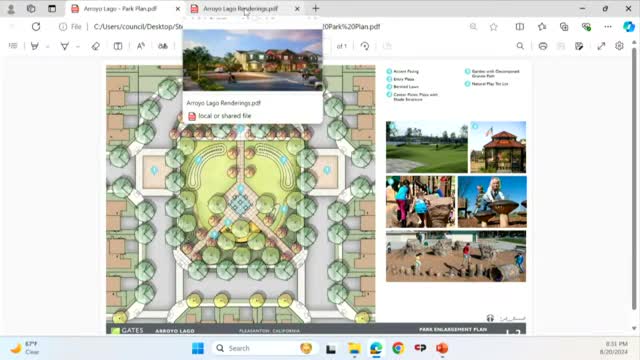Click the address bar file path
The width and height of the screenshot is (640, 360).
pos(237,27)
